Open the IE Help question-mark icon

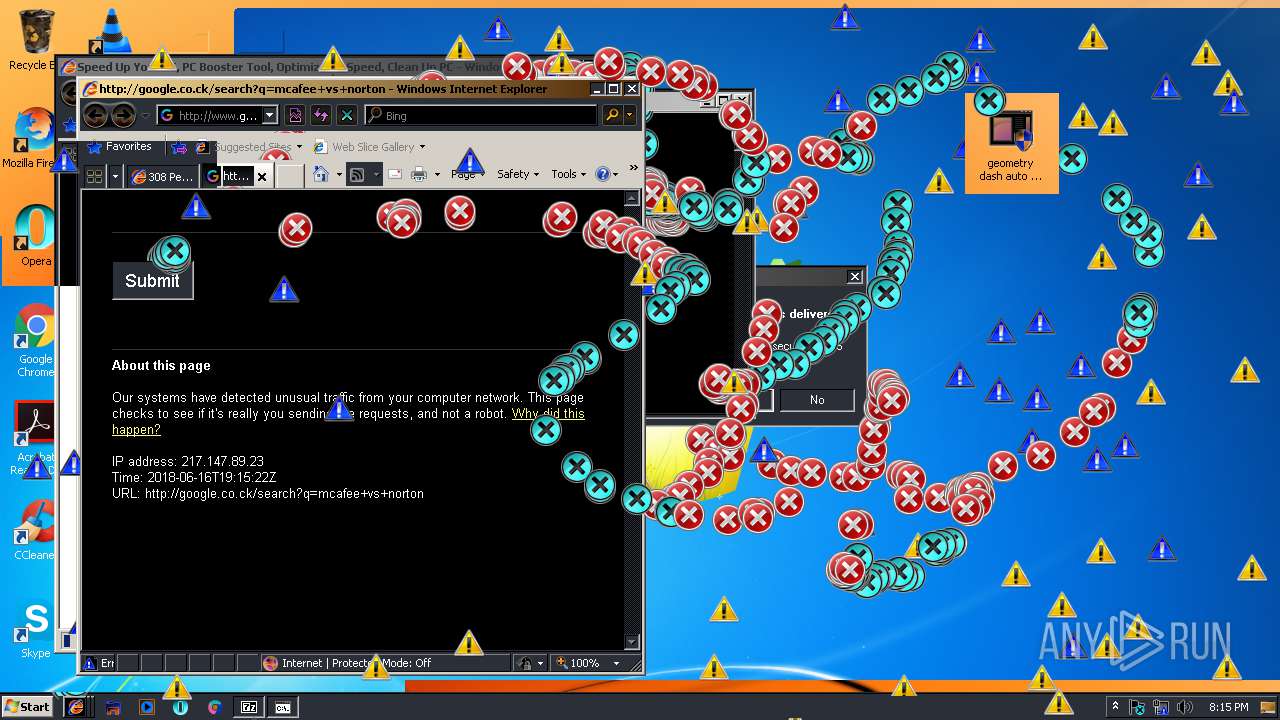(x=602, y=174)
